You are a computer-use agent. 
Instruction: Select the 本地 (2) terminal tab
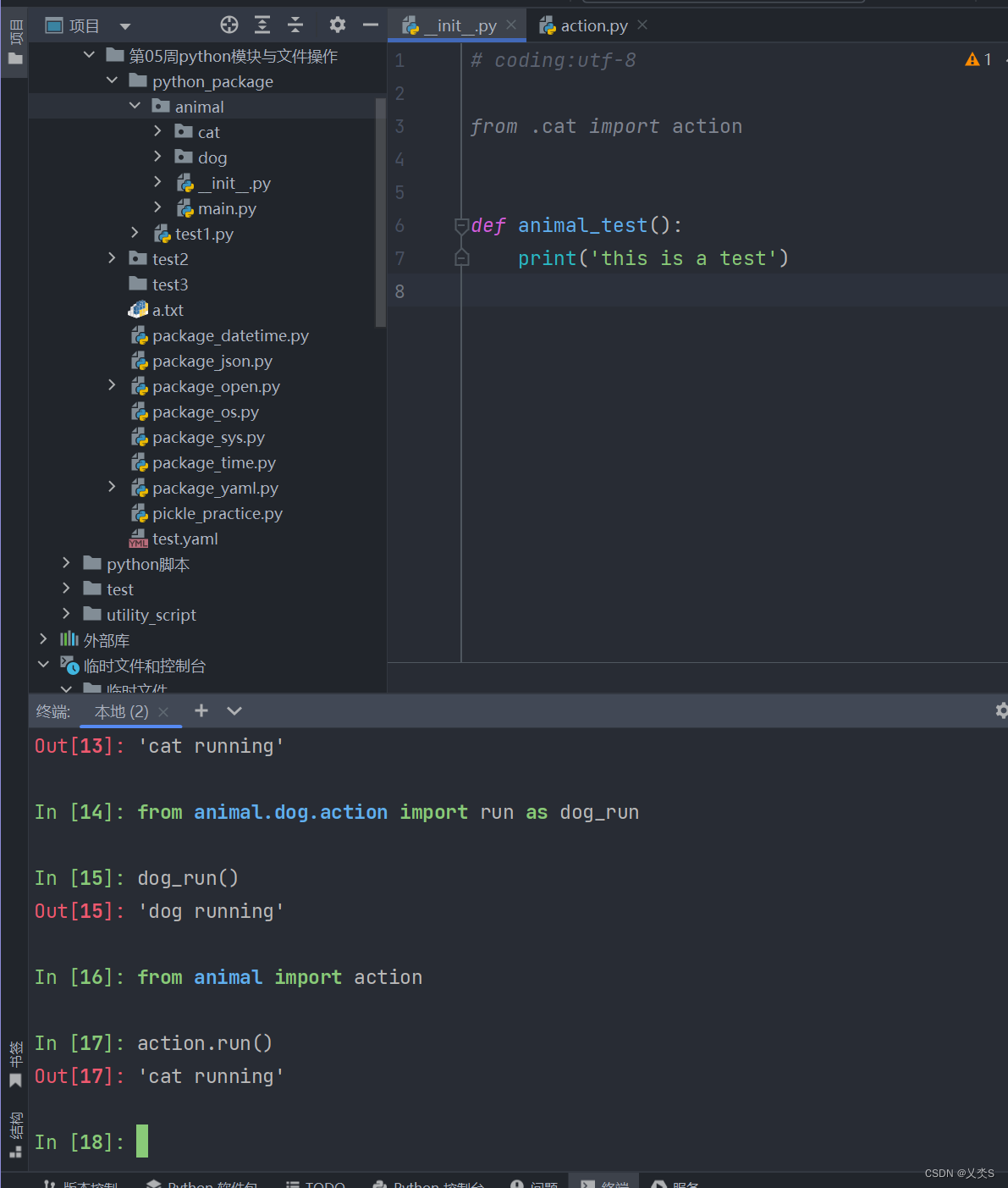click(x=121, y=711)
